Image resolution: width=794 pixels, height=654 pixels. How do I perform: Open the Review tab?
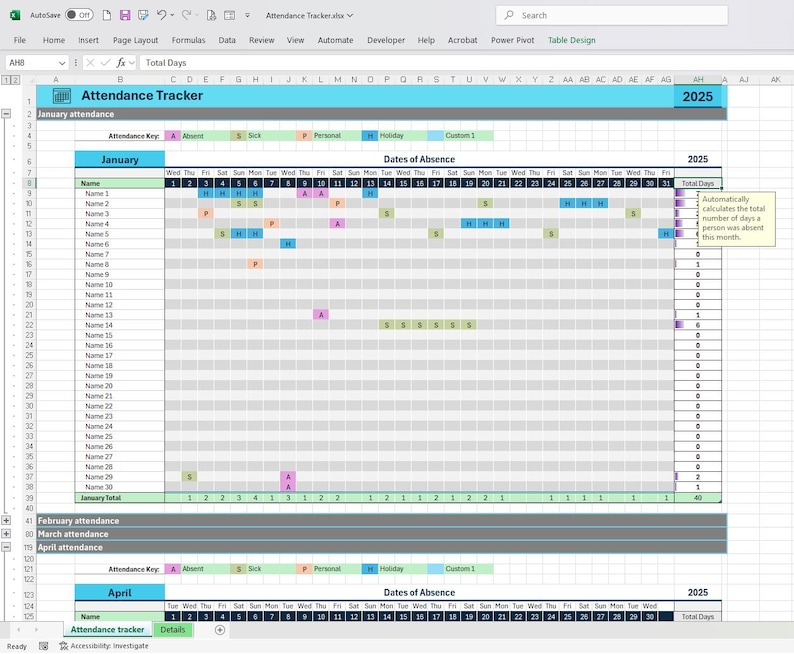261,40
